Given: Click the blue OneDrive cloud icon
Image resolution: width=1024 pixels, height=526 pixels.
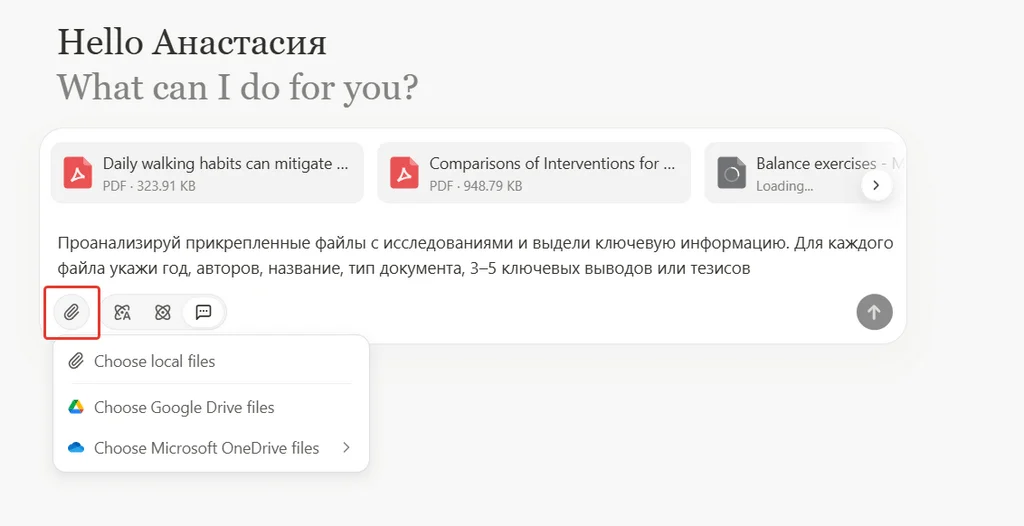Looking at the screenshot, I should pyautogui.click(x=76, y=448).
